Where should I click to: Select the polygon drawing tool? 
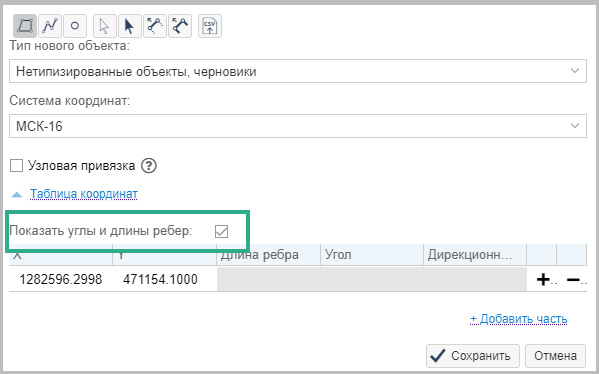tap(25, 26)
